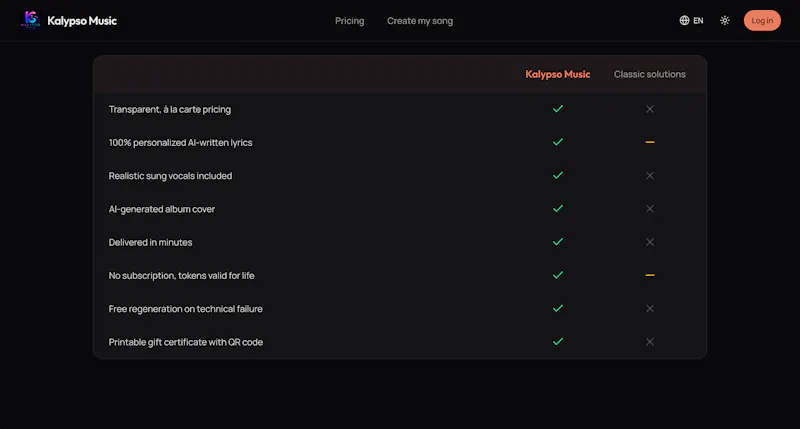Select 'Free regeneration on technical failure' text
The height and width of the screenshot is (429, 800).
pyautogui.click(x=185, y=309)
